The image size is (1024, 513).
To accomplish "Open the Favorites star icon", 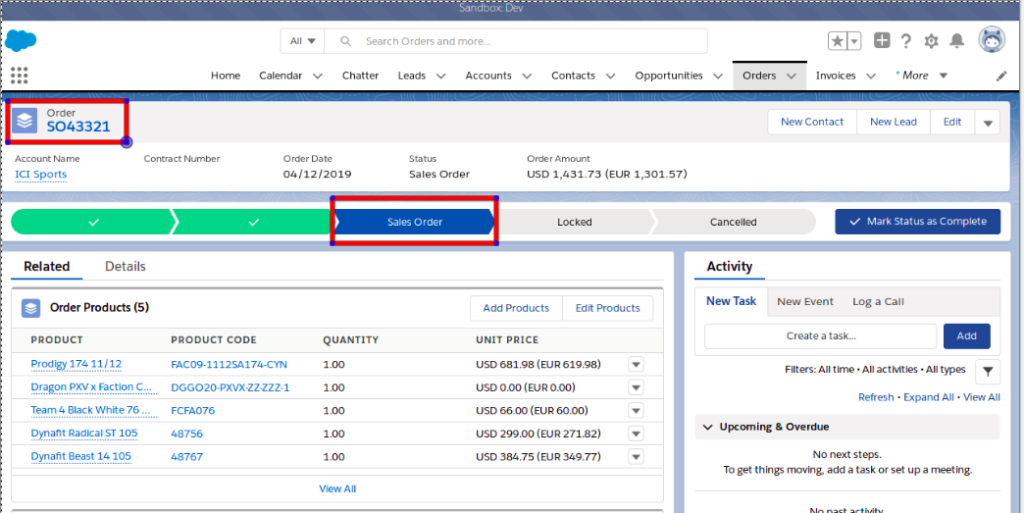I will [838, 41].
